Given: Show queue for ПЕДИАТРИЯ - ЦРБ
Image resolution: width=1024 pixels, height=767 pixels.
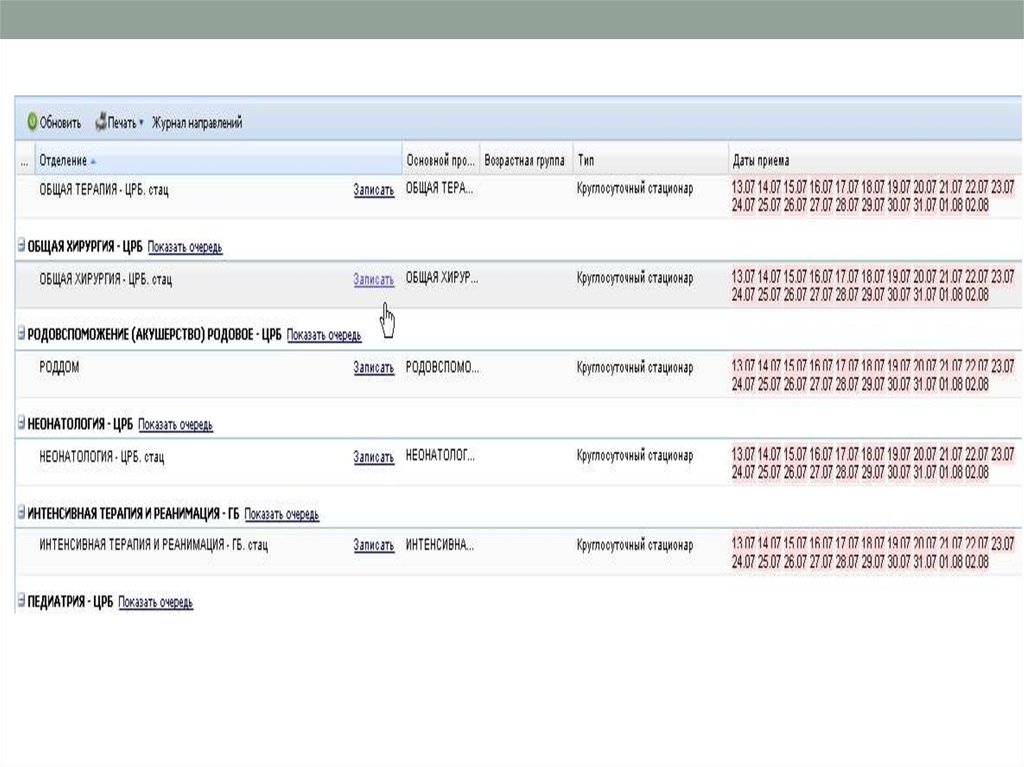Looking at the screenshot, I should pyautogui.click(x=155, y=603).
